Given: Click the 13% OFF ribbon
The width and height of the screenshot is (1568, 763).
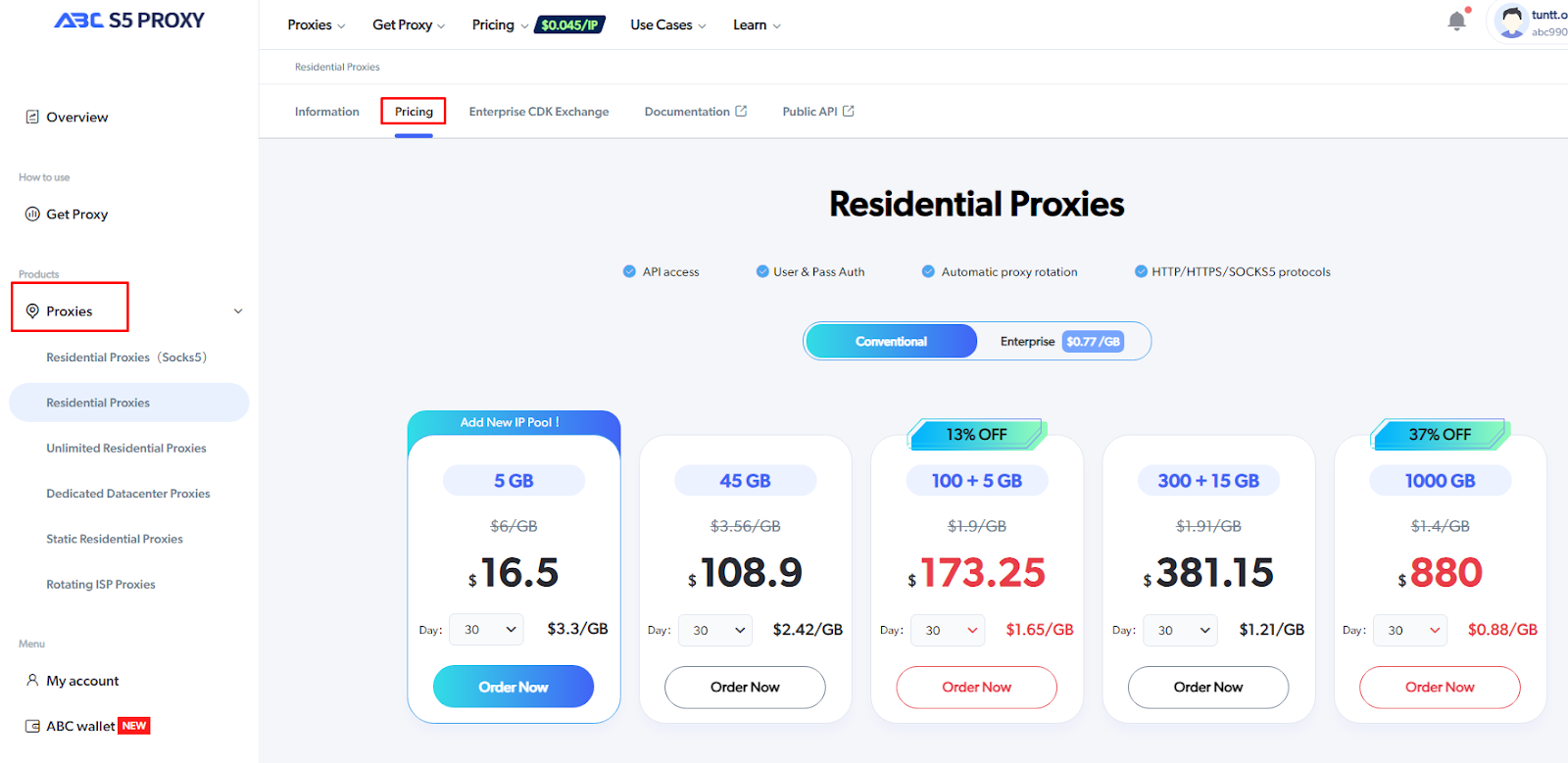Looking at the screenshot, I should coord(977,434).
